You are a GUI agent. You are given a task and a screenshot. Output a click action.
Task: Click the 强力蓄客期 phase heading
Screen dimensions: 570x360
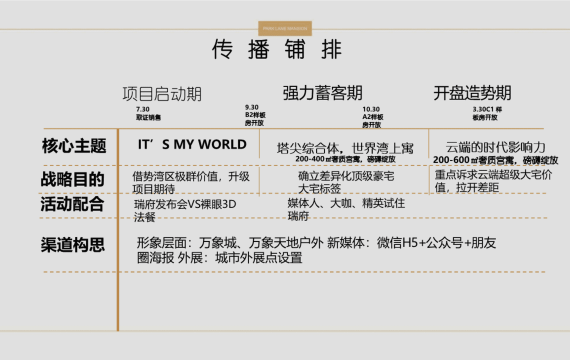click(x=322, y=93)
